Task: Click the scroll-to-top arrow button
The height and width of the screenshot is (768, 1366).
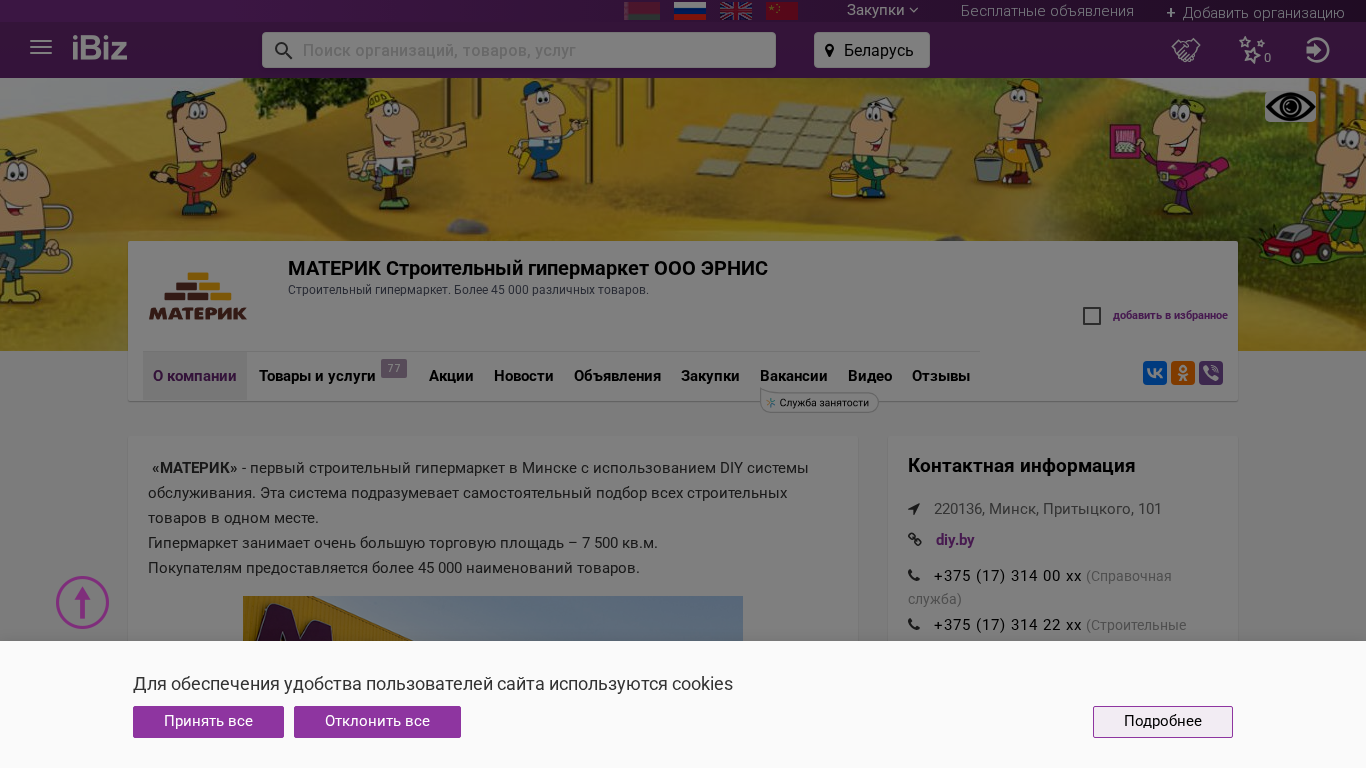Action: [83, 602]
